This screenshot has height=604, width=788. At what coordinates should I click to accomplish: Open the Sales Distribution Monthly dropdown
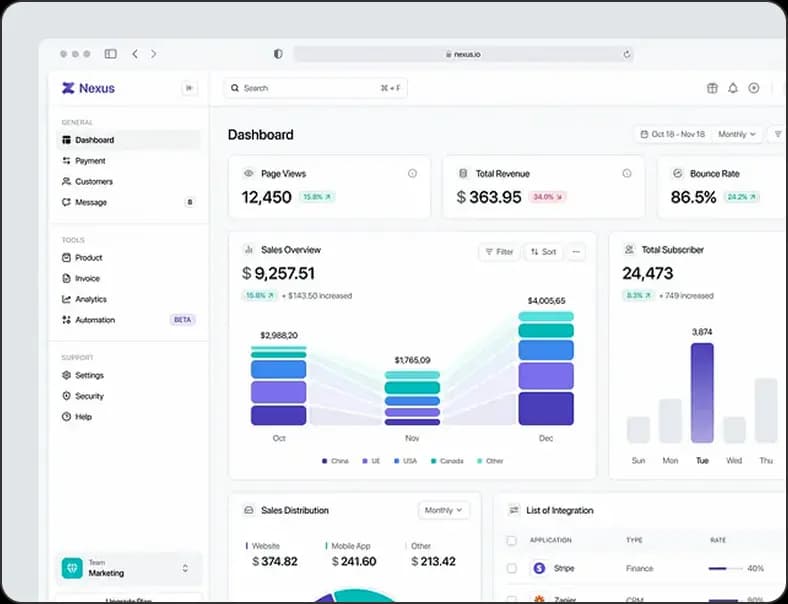[443, 510]
